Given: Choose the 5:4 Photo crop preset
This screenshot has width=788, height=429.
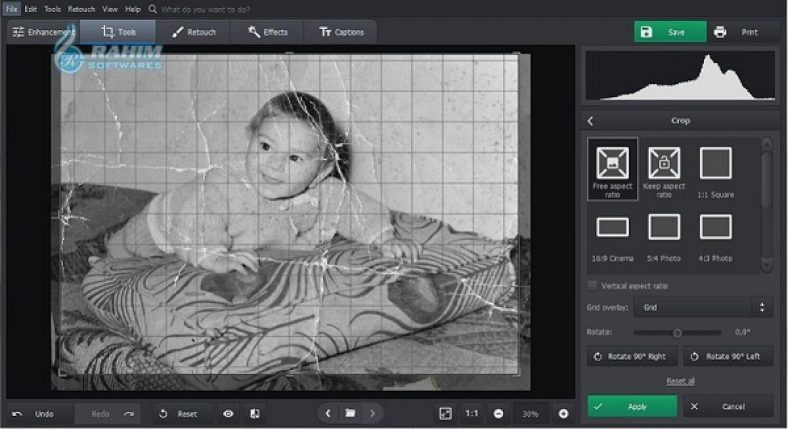Looking at the screenshot, I should click(664, 227).
